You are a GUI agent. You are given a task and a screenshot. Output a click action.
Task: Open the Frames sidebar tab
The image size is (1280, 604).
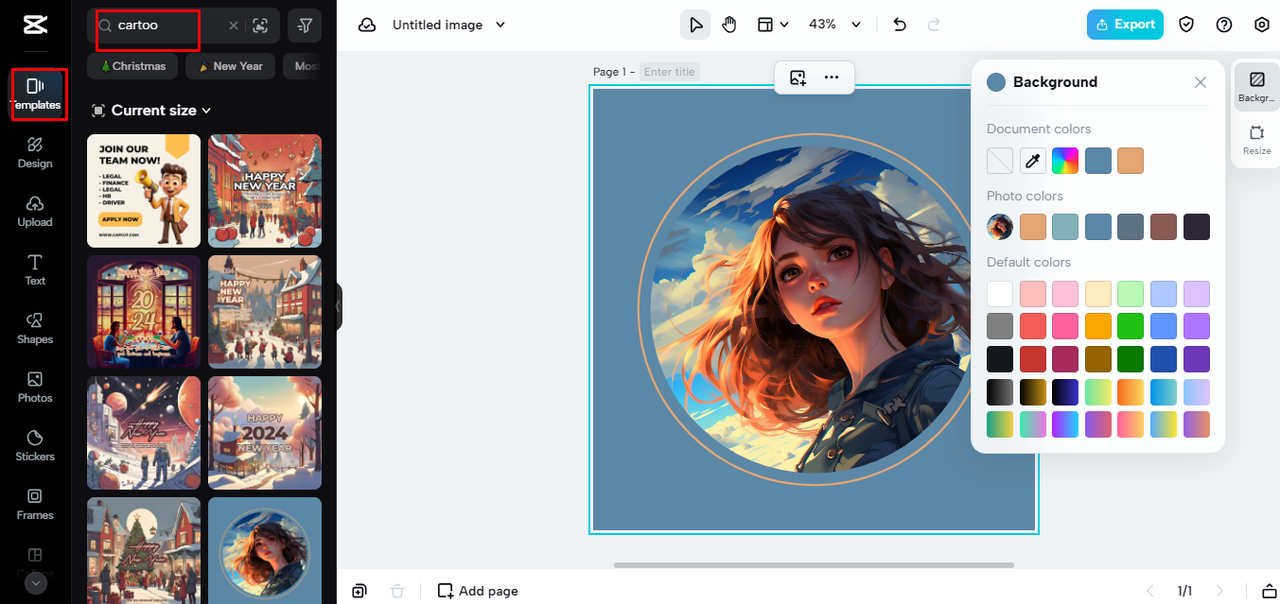click(x=35, y=505)
